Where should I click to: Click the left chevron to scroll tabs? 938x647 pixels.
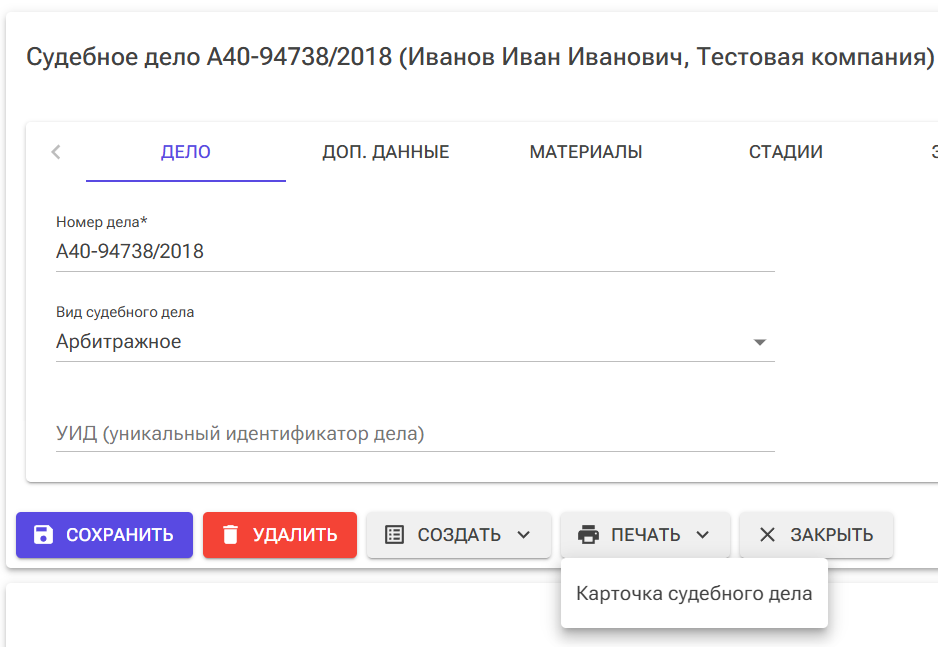click(55, 152)
